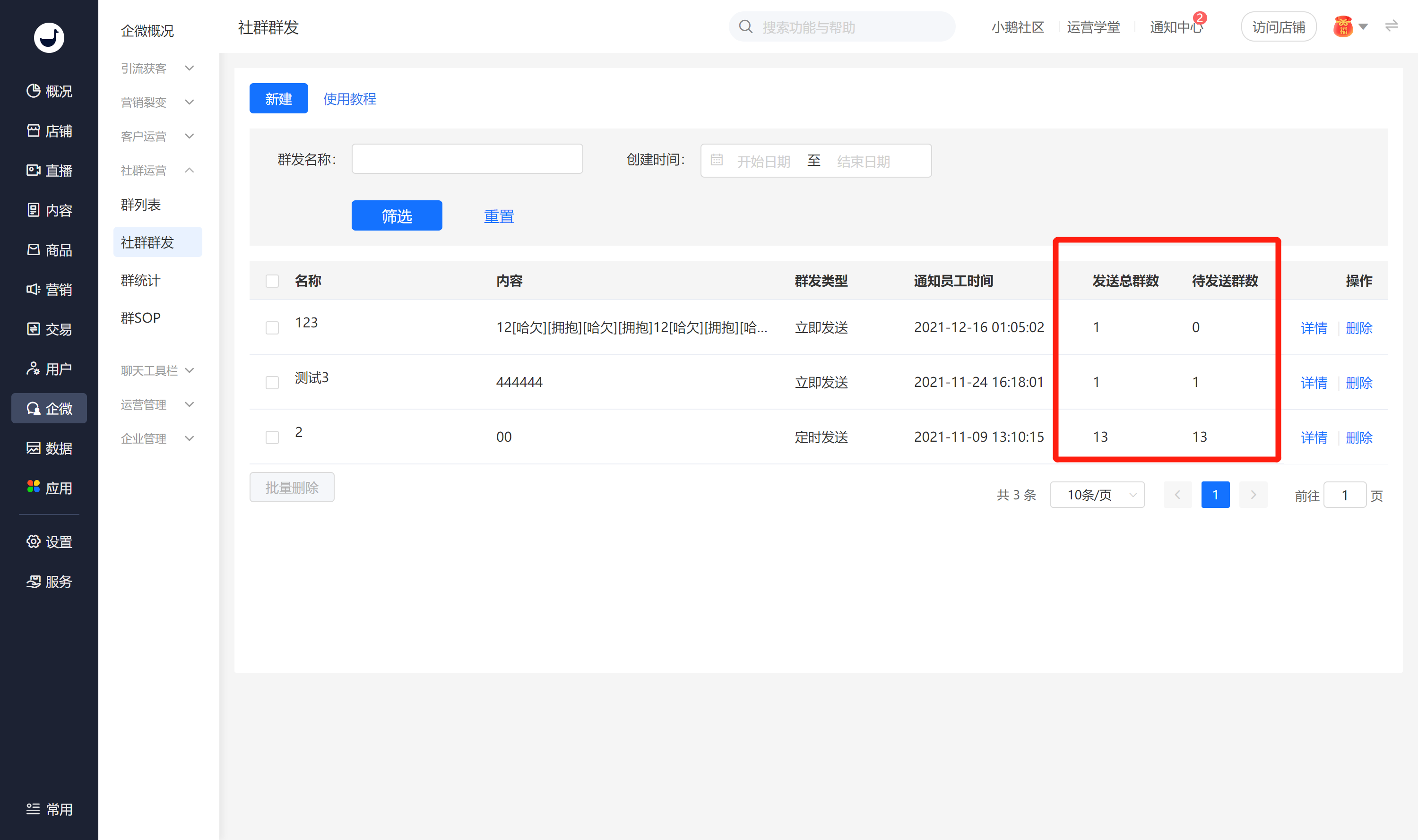This screenshot has width=1418, height=840.
Task: Click the 重置 reset link
Action: pyautogui.click(x=499, y=216)
